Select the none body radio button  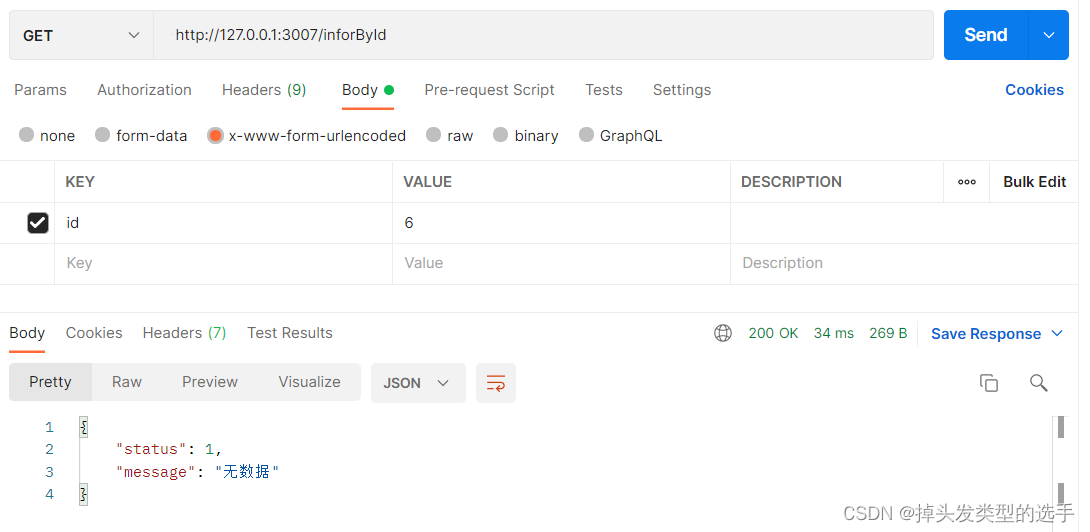[x=26, y=135]
